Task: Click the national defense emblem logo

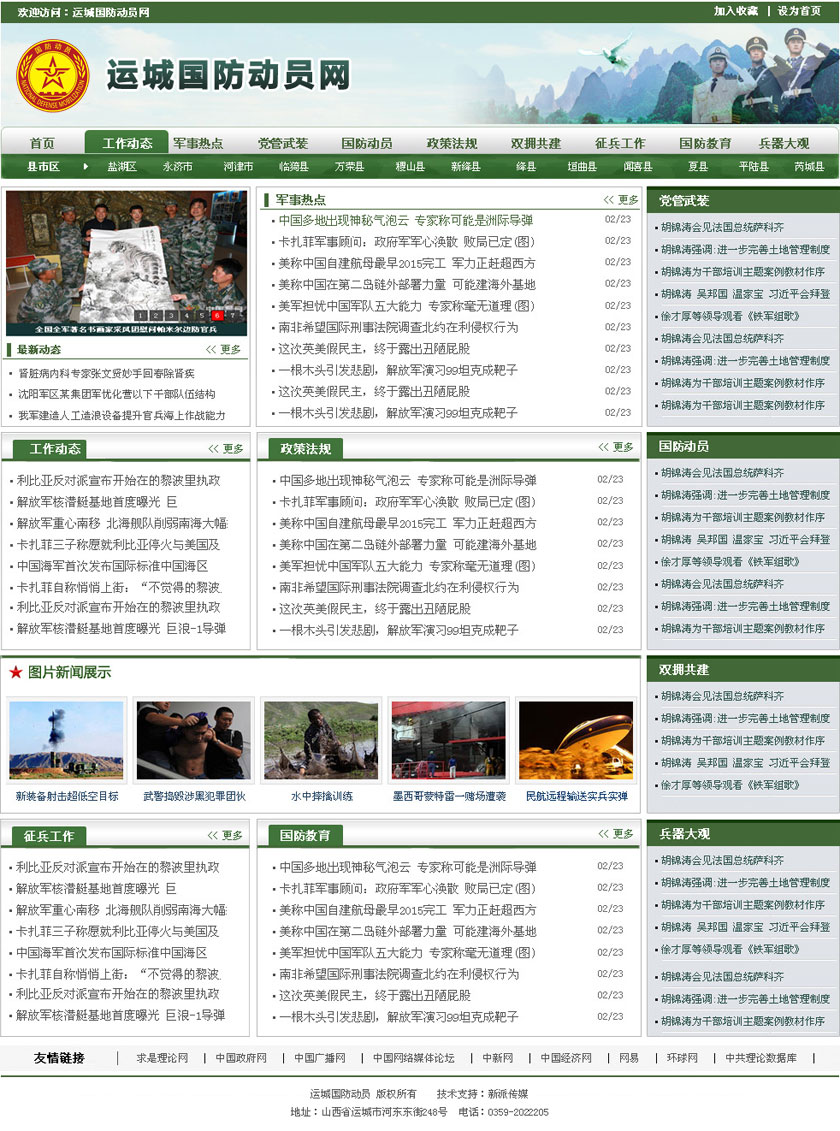Action: pos(53,75)
